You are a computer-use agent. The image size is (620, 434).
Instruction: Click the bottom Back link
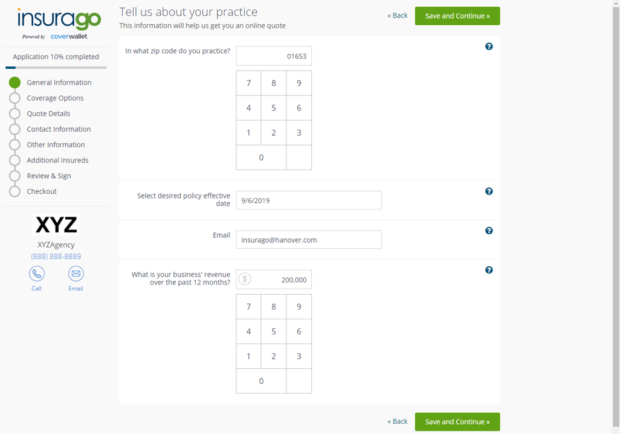click(x=398, y=422)
